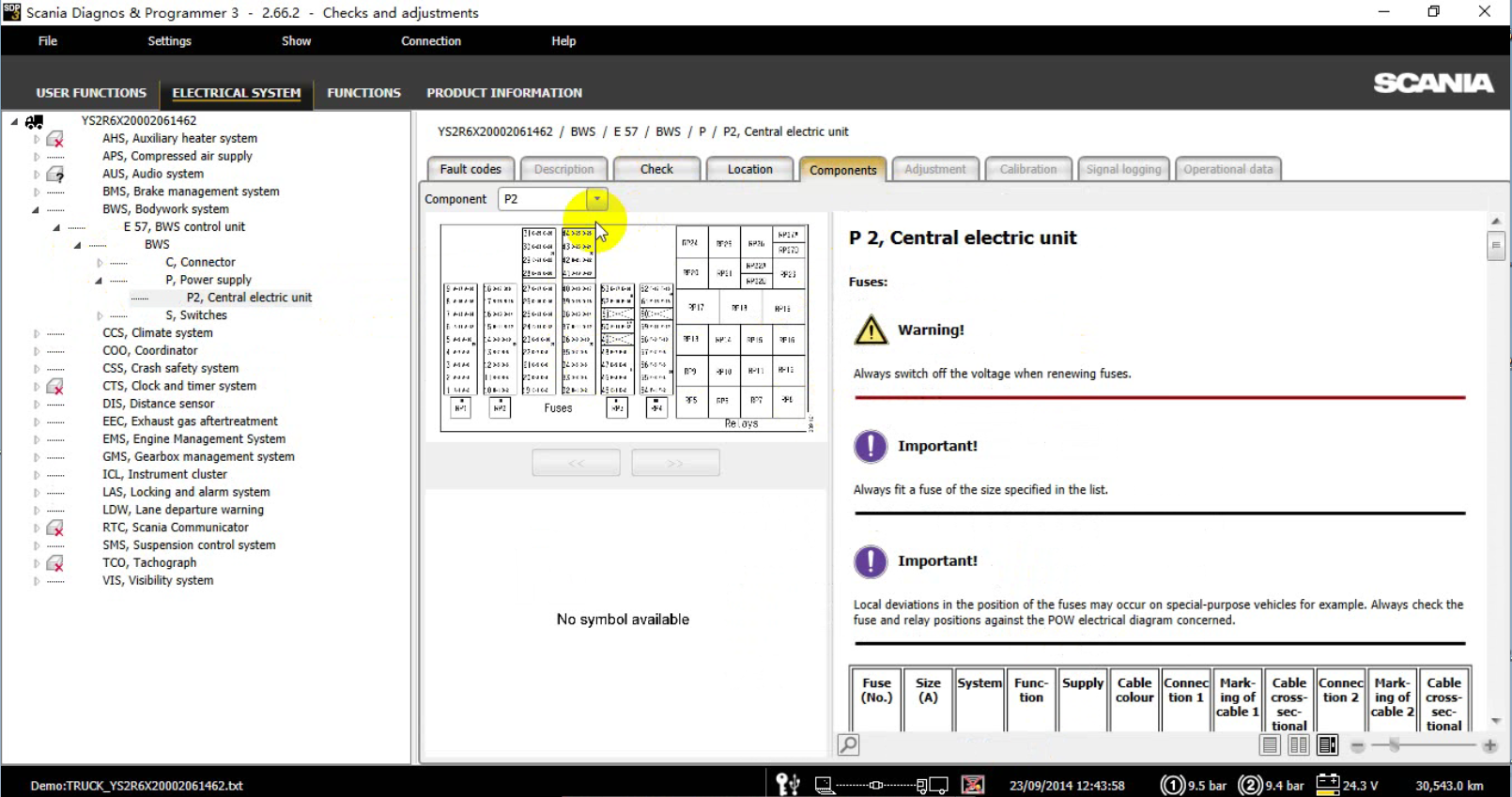Click the Fuse (No.) table column header

876,698
